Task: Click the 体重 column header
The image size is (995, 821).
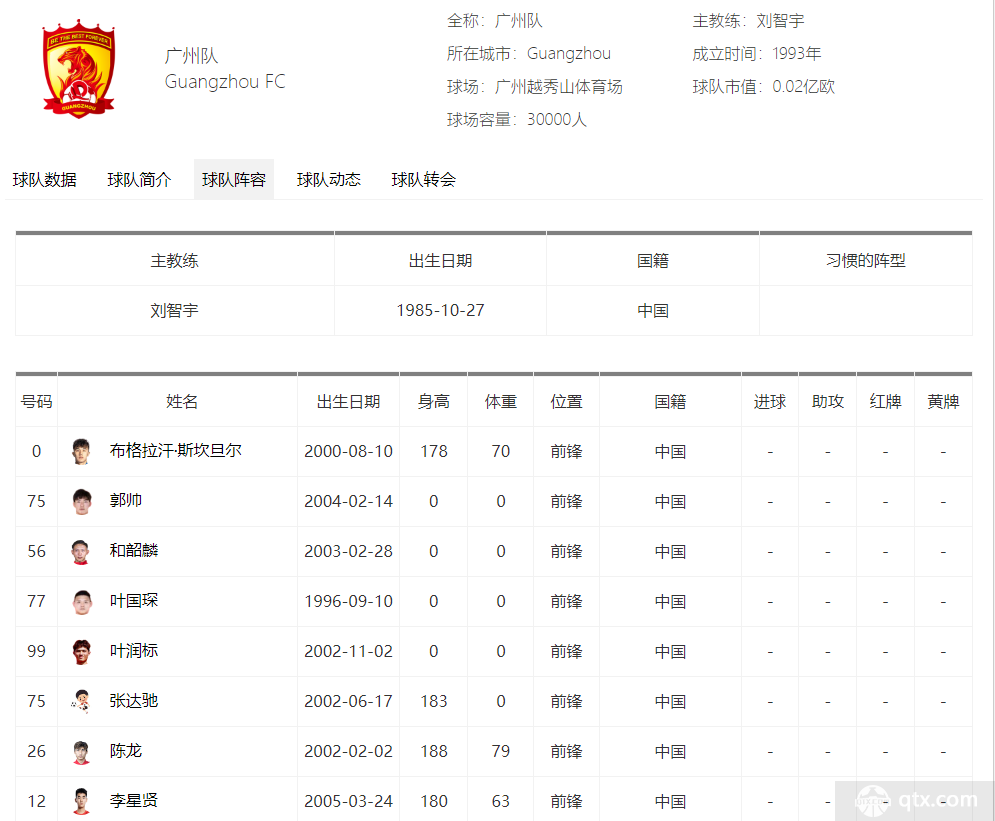Action: pyautogui.click(x=501, y=402)
